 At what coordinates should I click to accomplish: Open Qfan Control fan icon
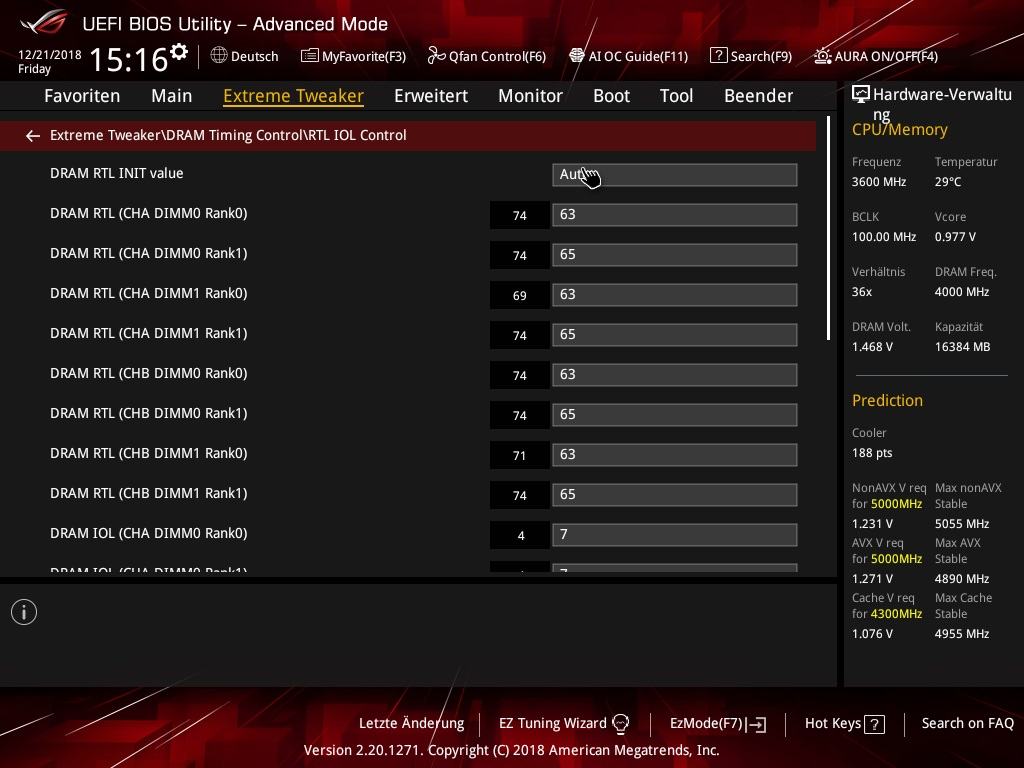tap(436, 56)
